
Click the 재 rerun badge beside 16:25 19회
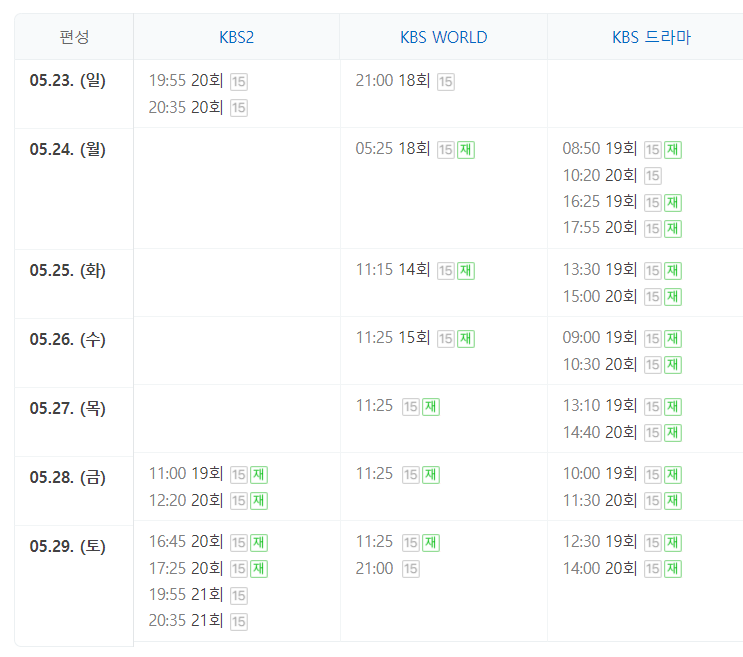click(x=673, y=202)
